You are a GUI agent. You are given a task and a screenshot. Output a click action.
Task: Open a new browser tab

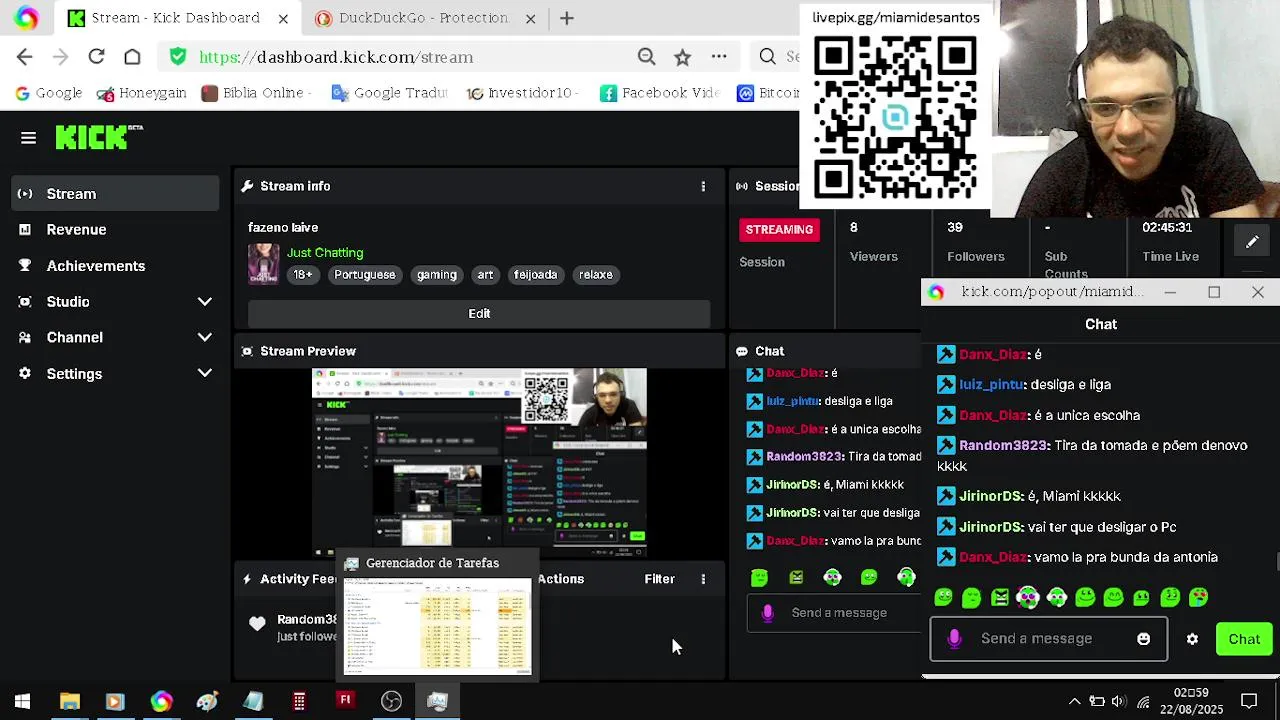[x=567, y=18]
